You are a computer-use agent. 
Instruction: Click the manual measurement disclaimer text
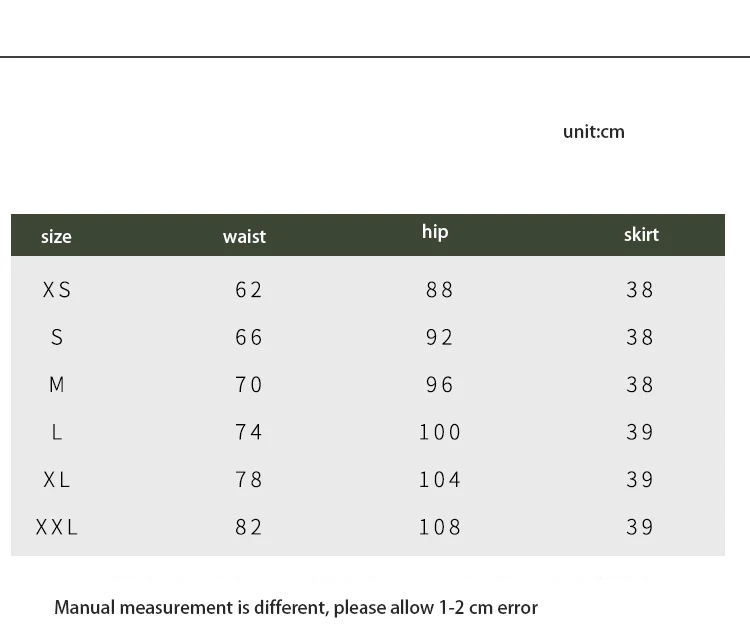(296, 608)
